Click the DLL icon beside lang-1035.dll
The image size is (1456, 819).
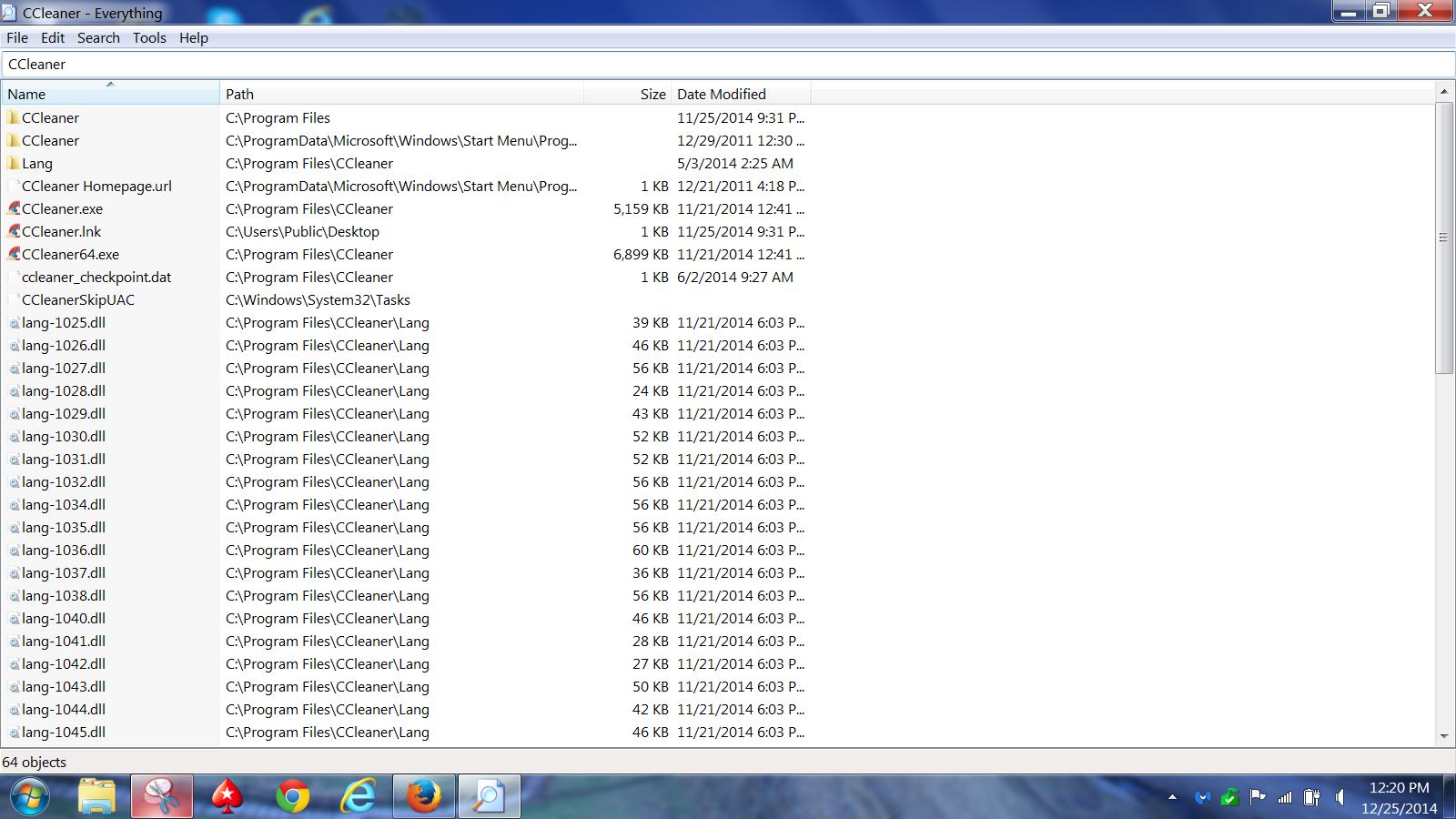[14, 528]
